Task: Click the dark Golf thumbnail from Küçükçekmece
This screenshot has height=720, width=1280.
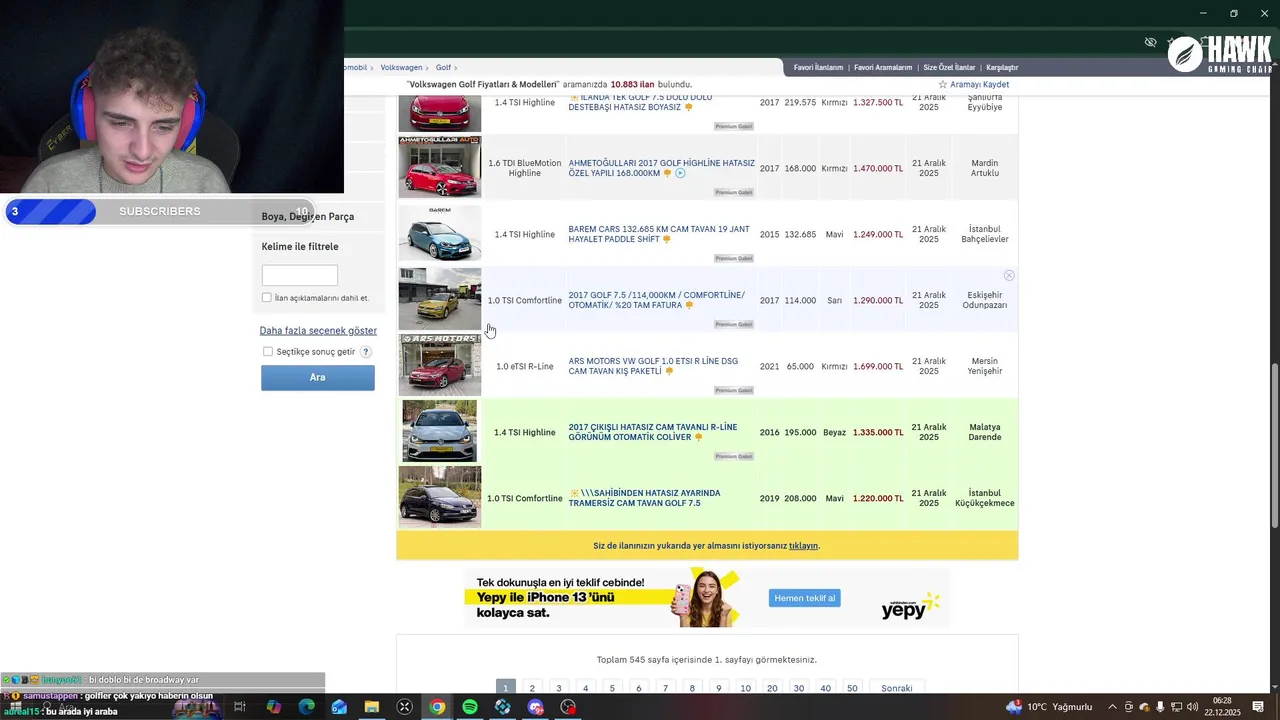Action: click(x=440, y=497)
